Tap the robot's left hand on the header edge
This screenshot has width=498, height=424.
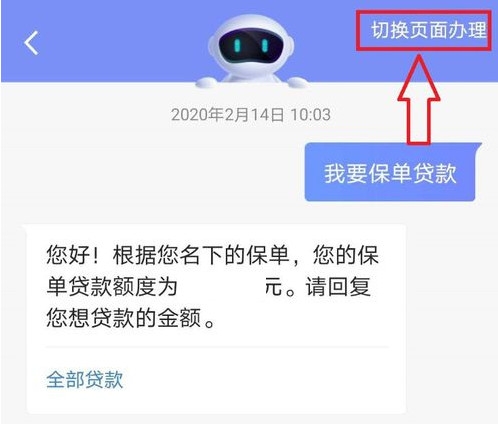[206, 82]
